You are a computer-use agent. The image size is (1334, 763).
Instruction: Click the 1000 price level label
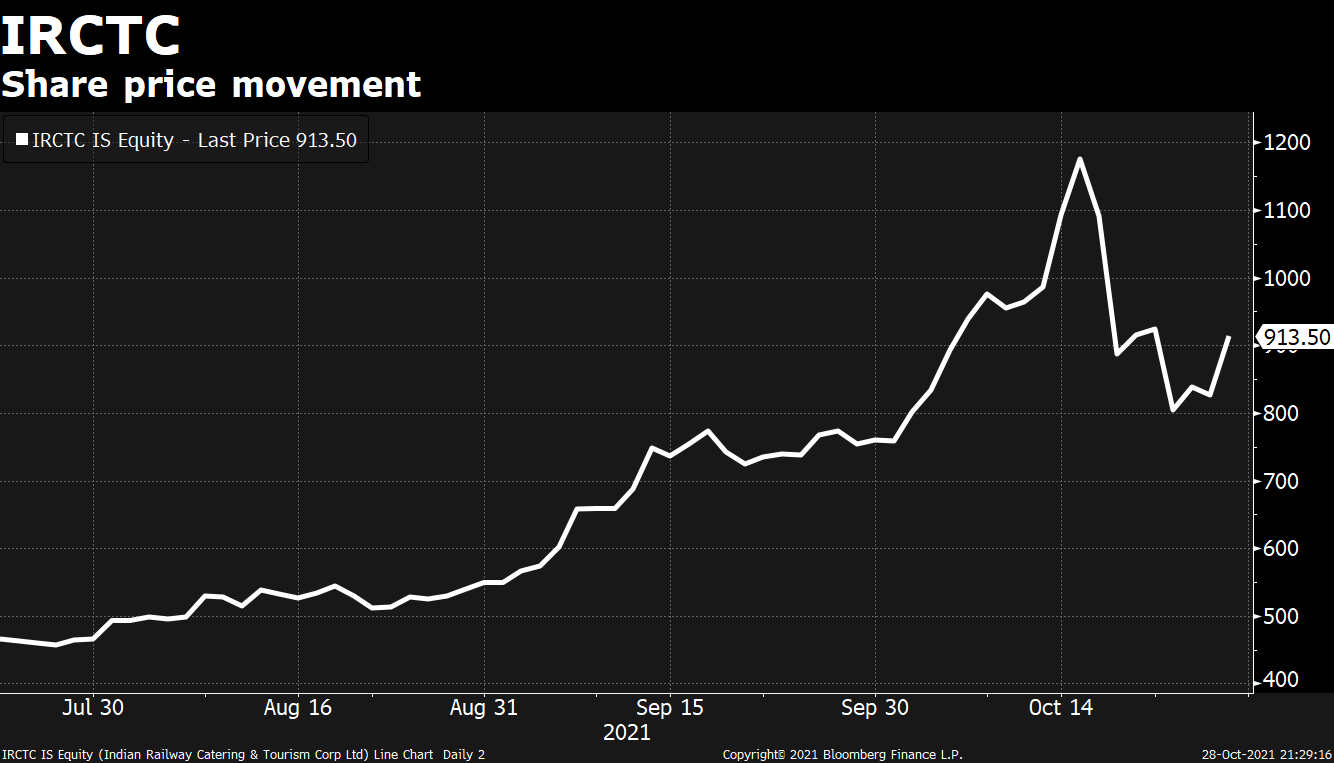1286,278
